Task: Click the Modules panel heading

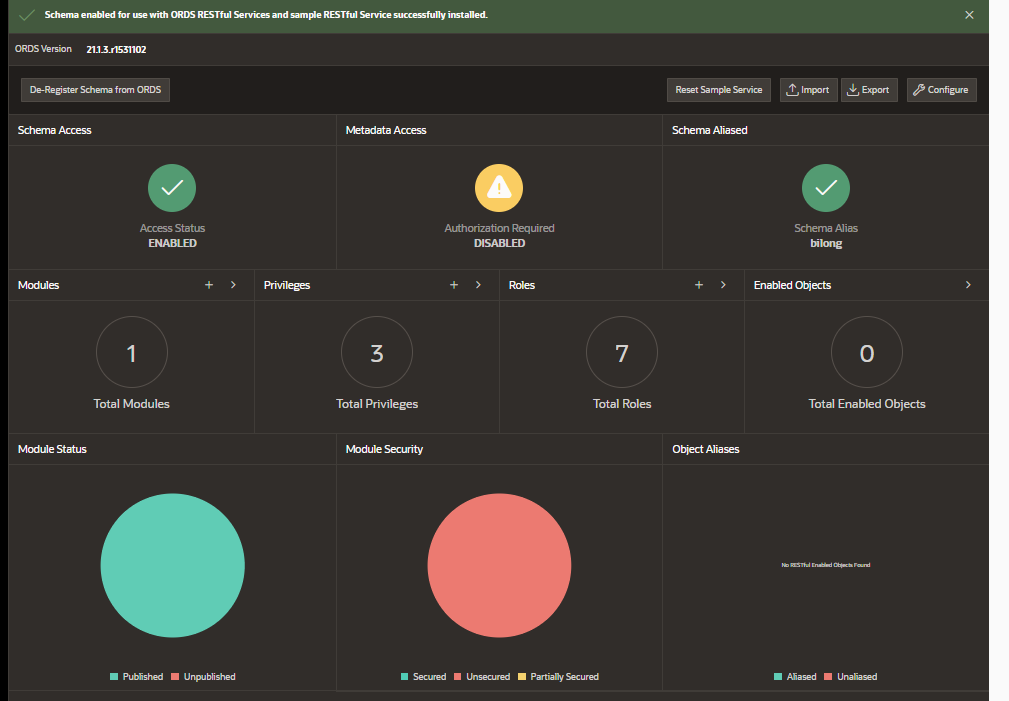Action: tap(39, 285)
